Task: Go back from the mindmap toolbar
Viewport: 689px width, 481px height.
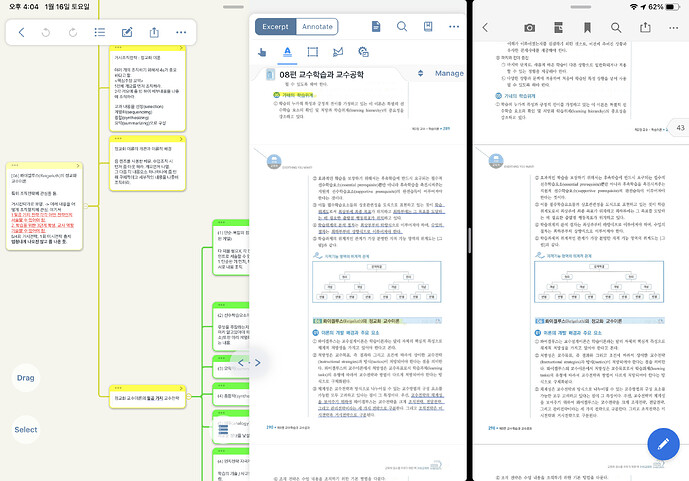Action: coord(21,32)
